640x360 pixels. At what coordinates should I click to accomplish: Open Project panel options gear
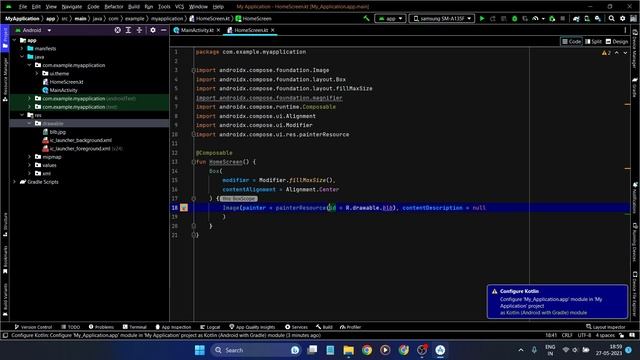[153, 30]
